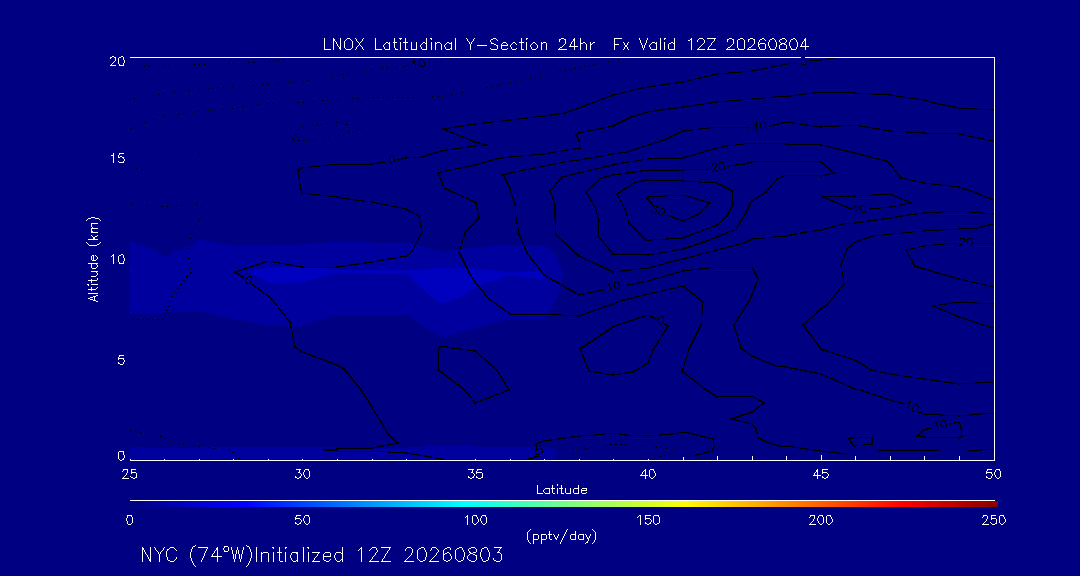Click the Latitude axis label
Image resolution: width=1080 pixels, height=576 pixels.
click(x=561, y=491)
